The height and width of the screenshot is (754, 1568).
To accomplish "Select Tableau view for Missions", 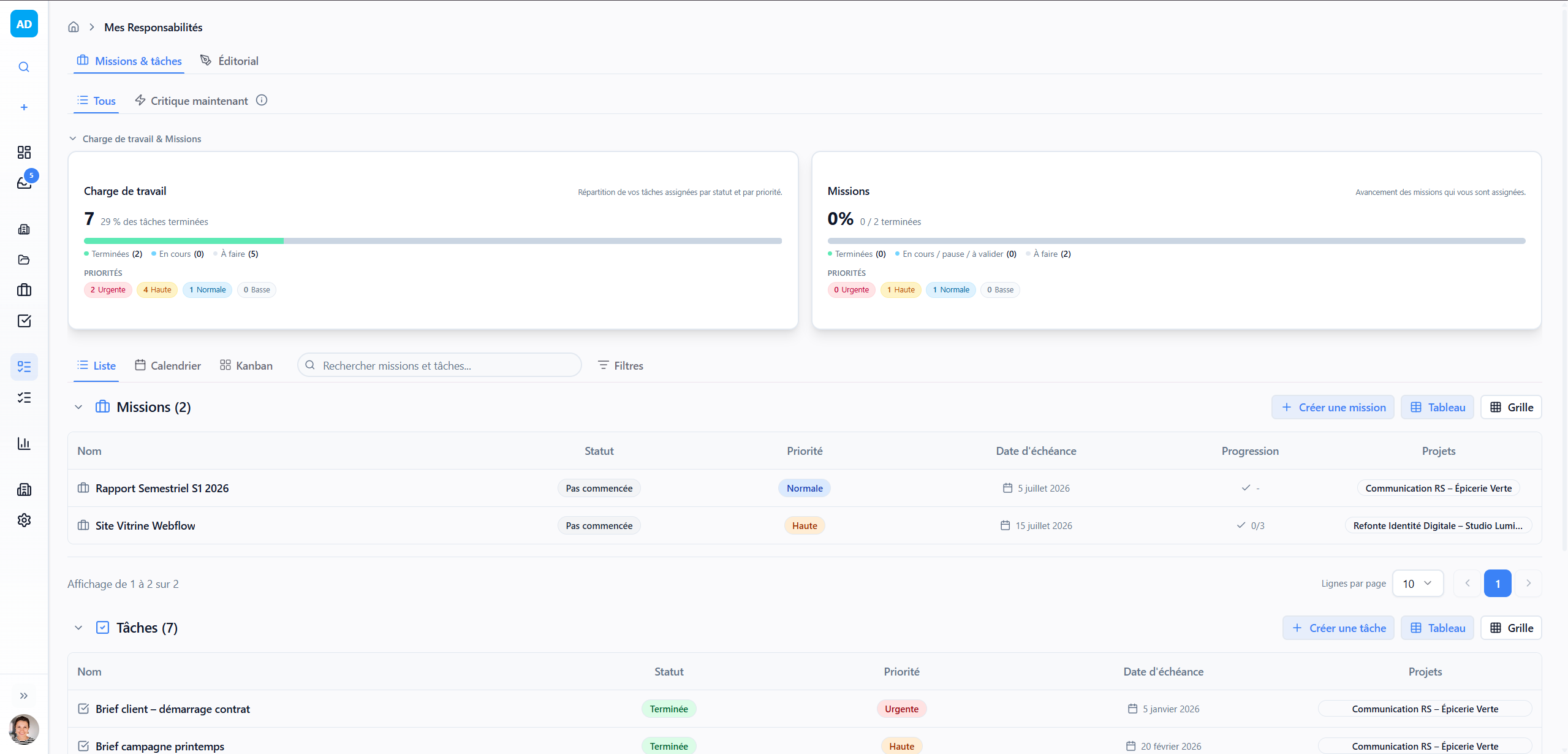I will (x=1437, y=407).
